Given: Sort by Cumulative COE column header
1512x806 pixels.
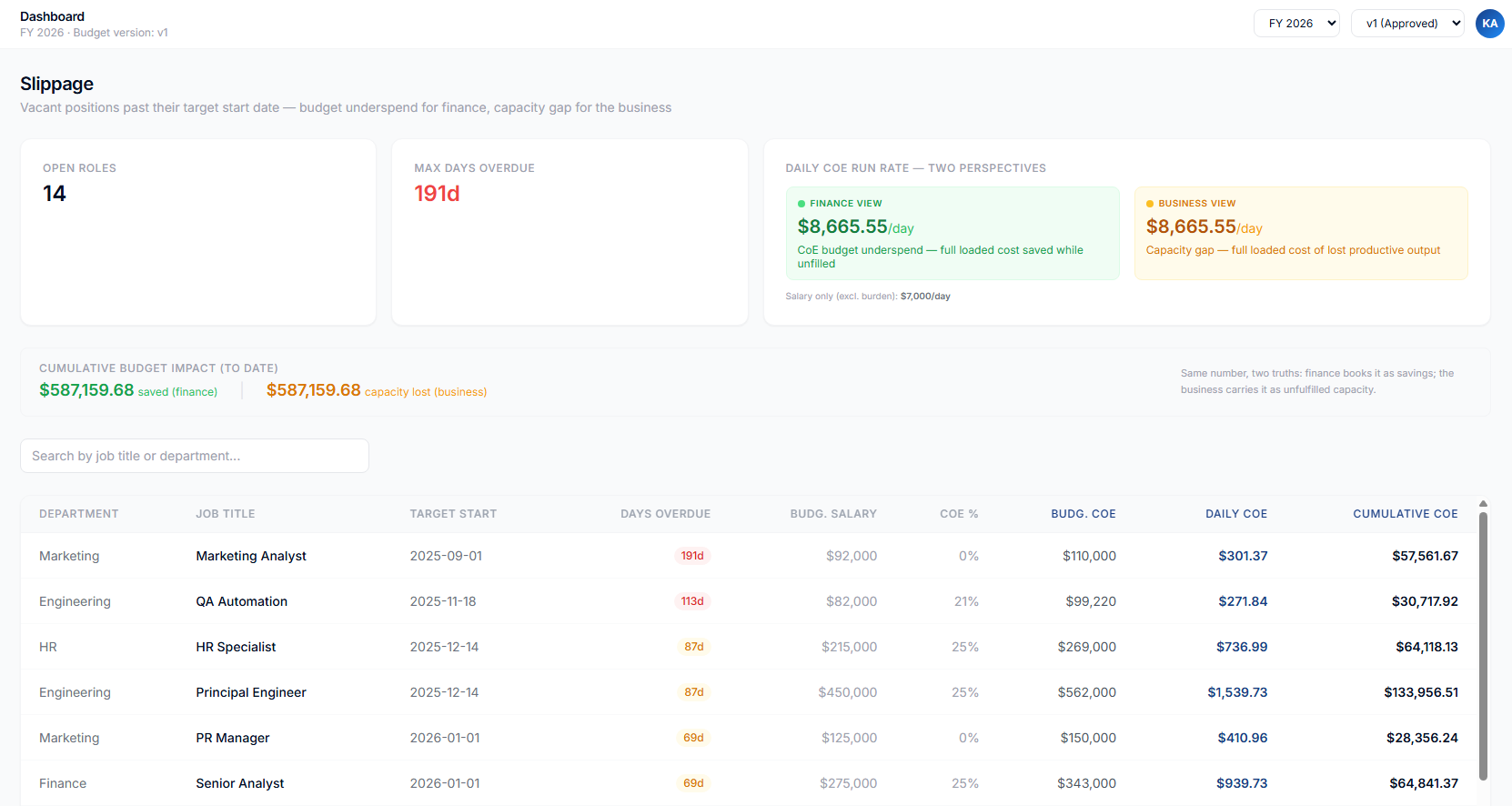Looking at the screenshot, I should pos(1405,514).
